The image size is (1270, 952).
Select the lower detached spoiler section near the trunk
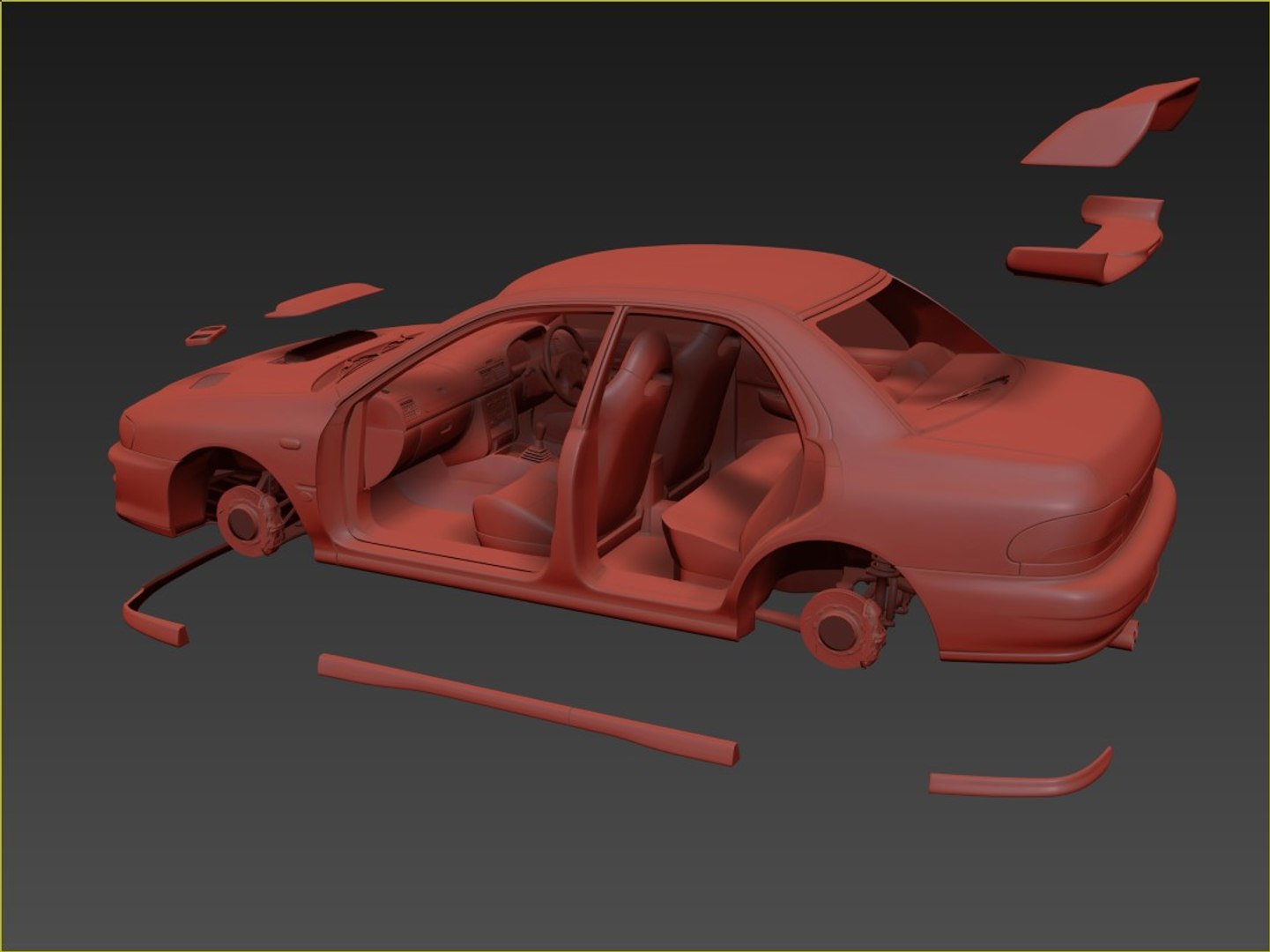(1086, 239)
